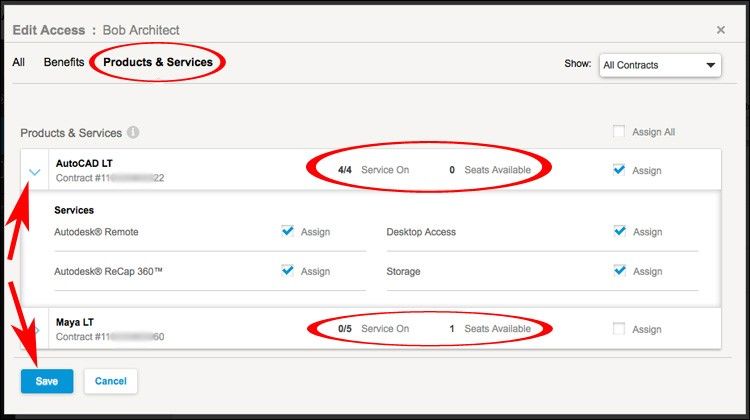750x420 pixels.
Task: Click the AutoCAD LT product name
Action: coord(84,163)
